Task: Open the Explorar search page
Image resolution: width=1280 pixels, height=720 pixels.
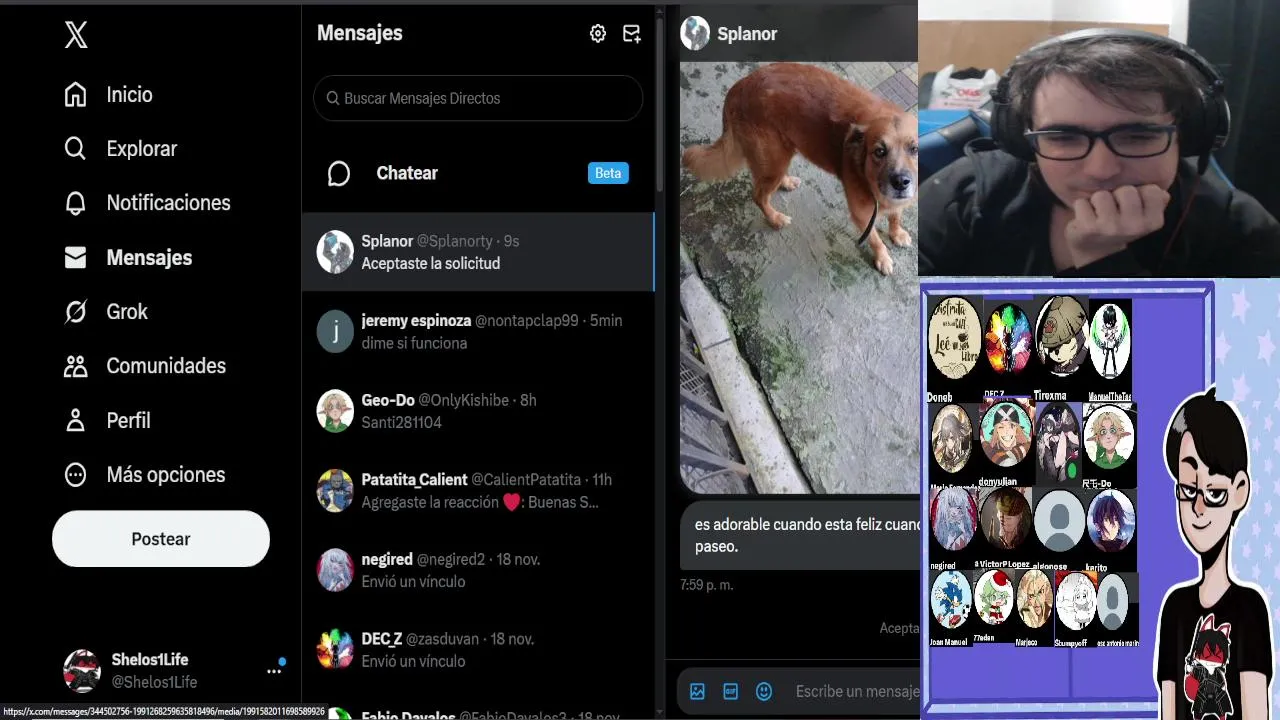Action: (x=120, y=149)
